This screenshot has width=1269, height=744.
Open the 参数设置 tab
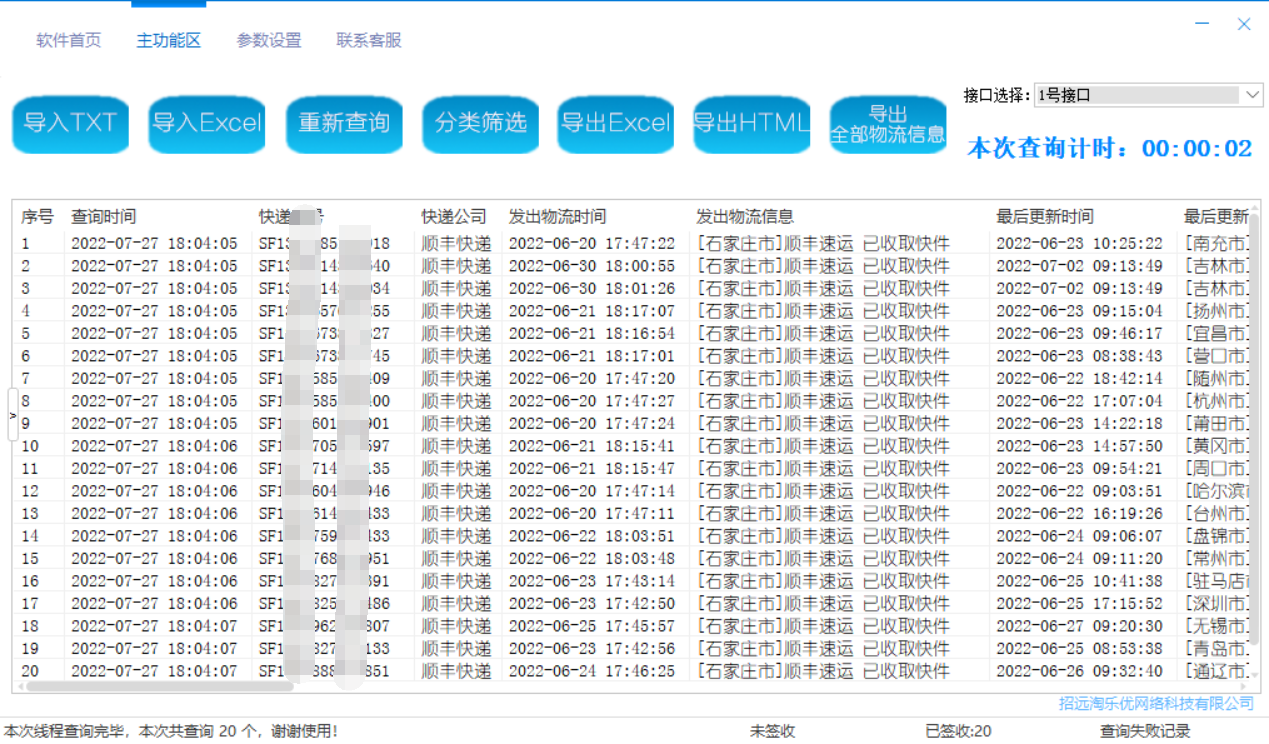(269, 41)
